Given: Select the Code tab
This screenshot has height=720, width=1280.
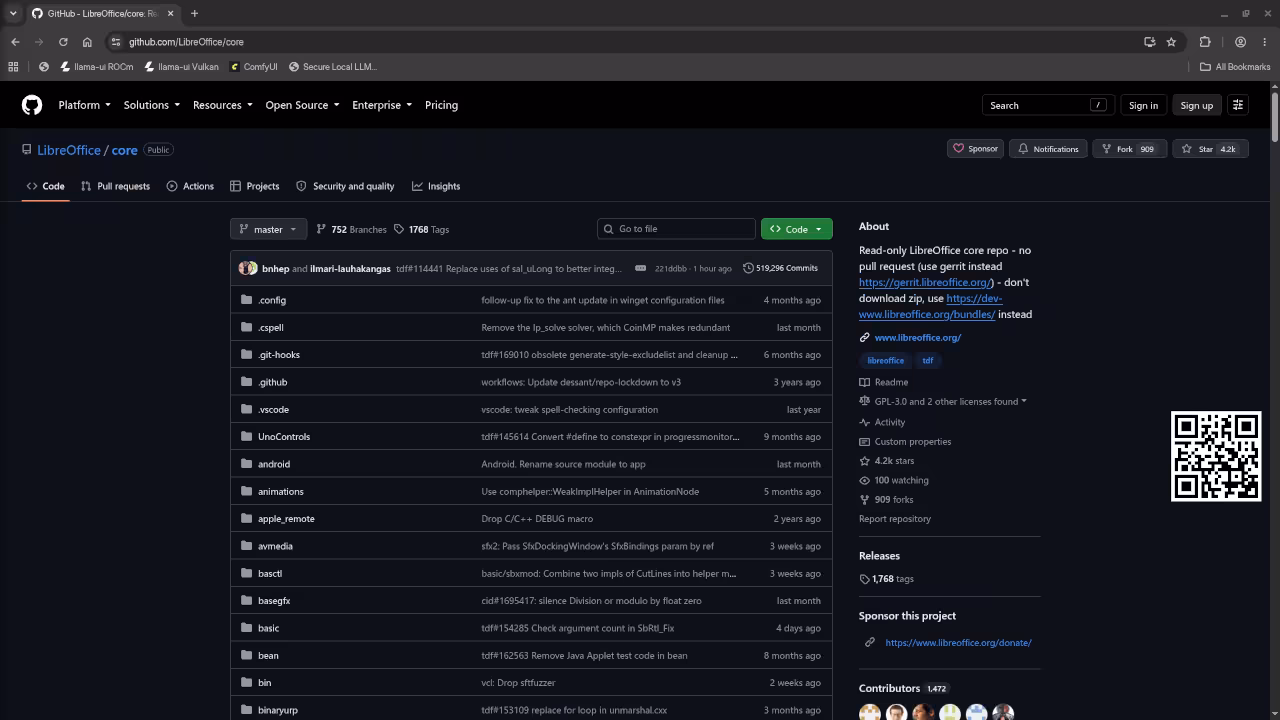Looking at the screenshot, I should [46, 186].
